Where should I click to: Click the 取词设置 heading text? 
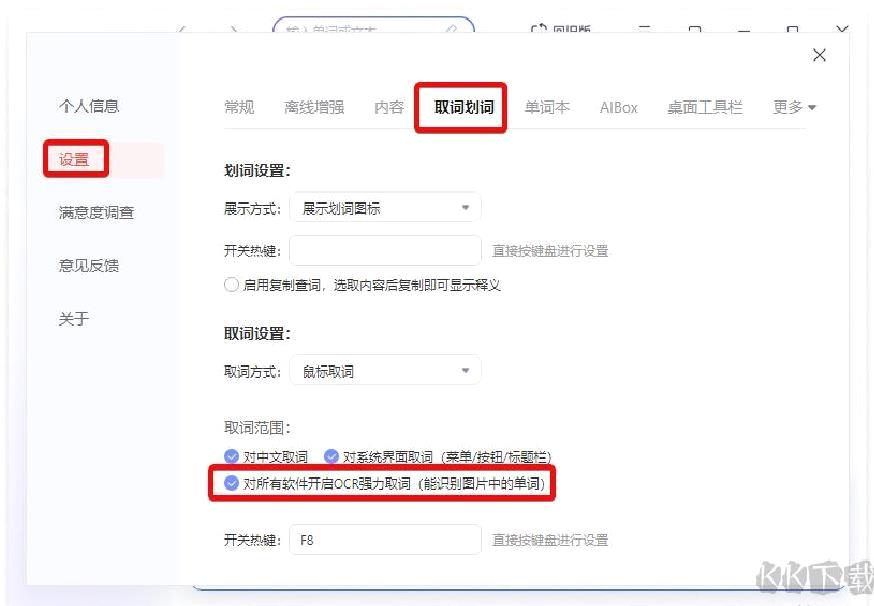tap(257, 333)
